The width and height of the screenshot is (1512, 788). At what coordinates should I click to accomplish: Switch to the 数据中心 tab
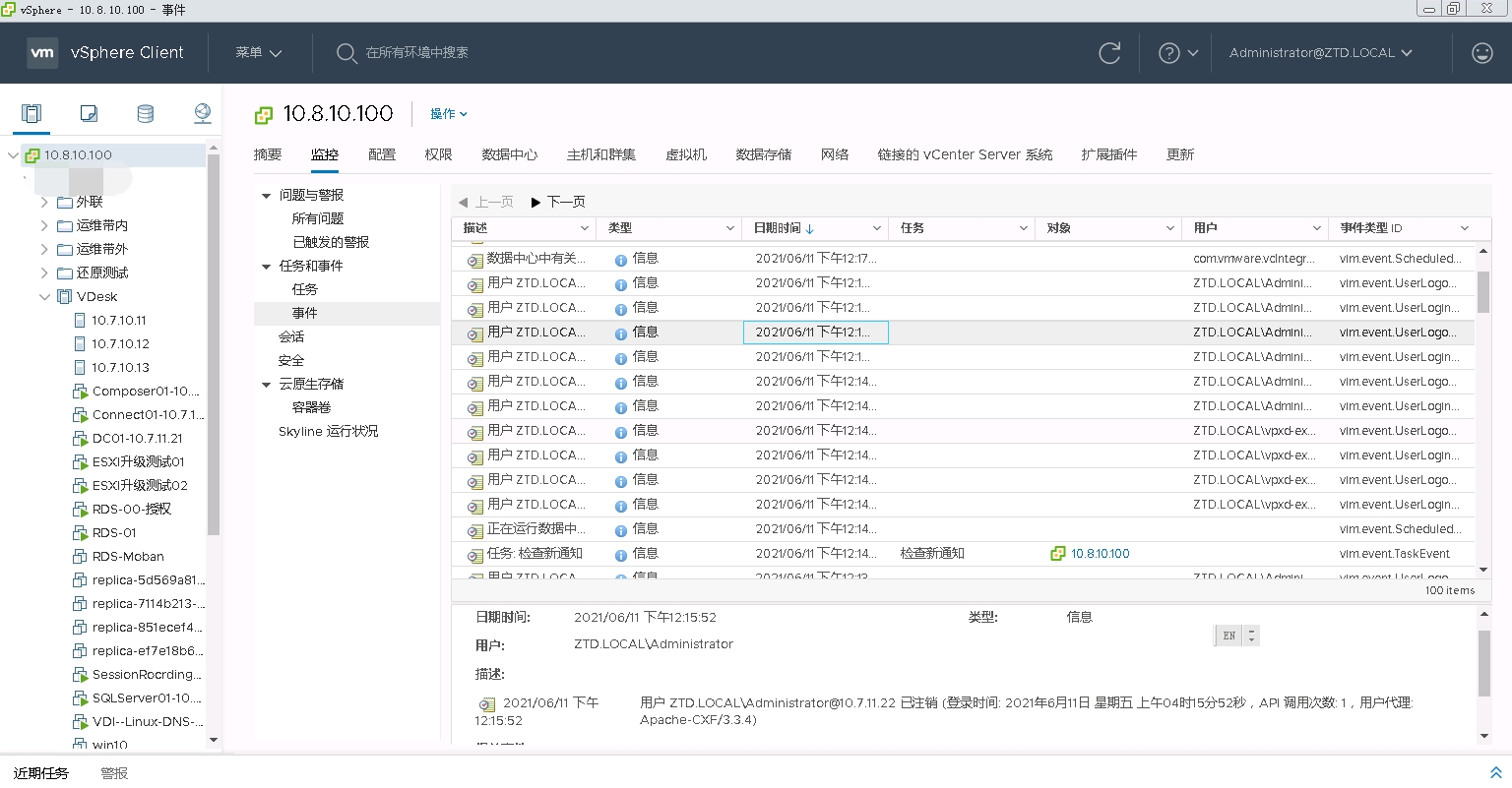pyautogui.click(x=510, y=154)
